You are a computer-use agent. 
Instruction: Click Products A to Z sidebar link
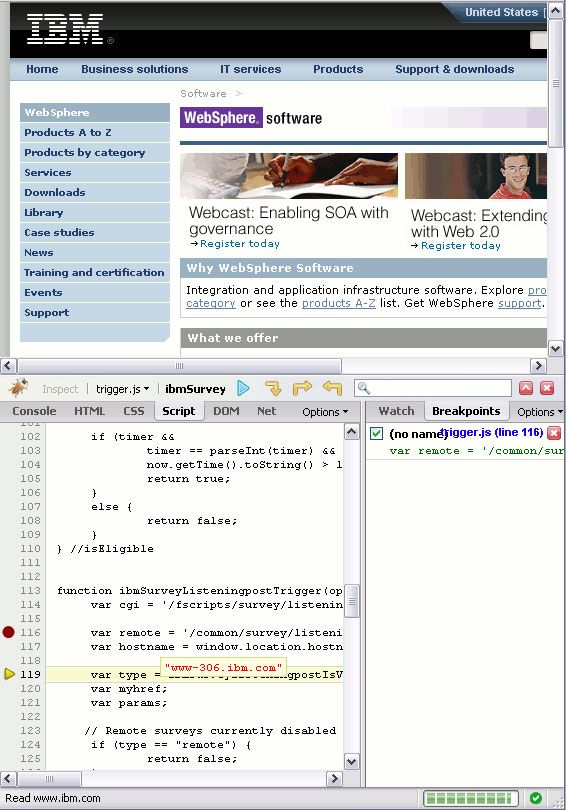pyautogui.click(x=95, y=133)
